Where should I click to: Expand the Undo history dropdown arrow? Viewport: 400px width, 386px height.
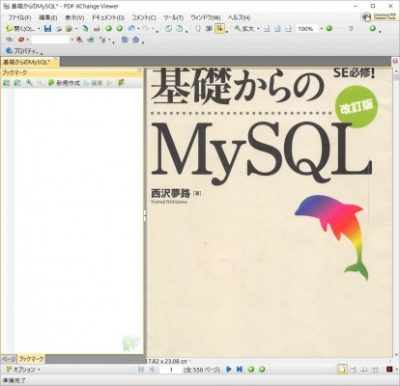coord(138,29)
